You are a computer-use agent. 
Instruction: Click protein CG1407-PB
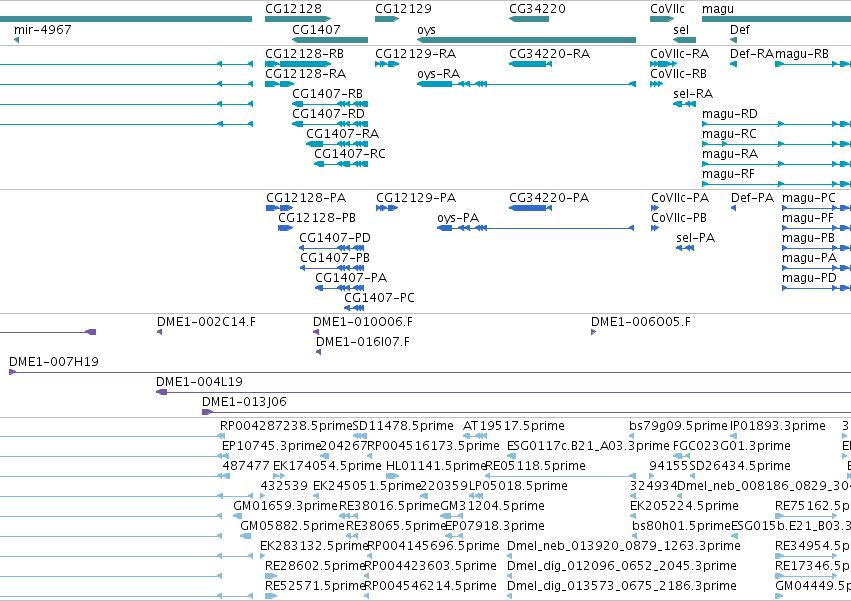(x=332, y=268)
